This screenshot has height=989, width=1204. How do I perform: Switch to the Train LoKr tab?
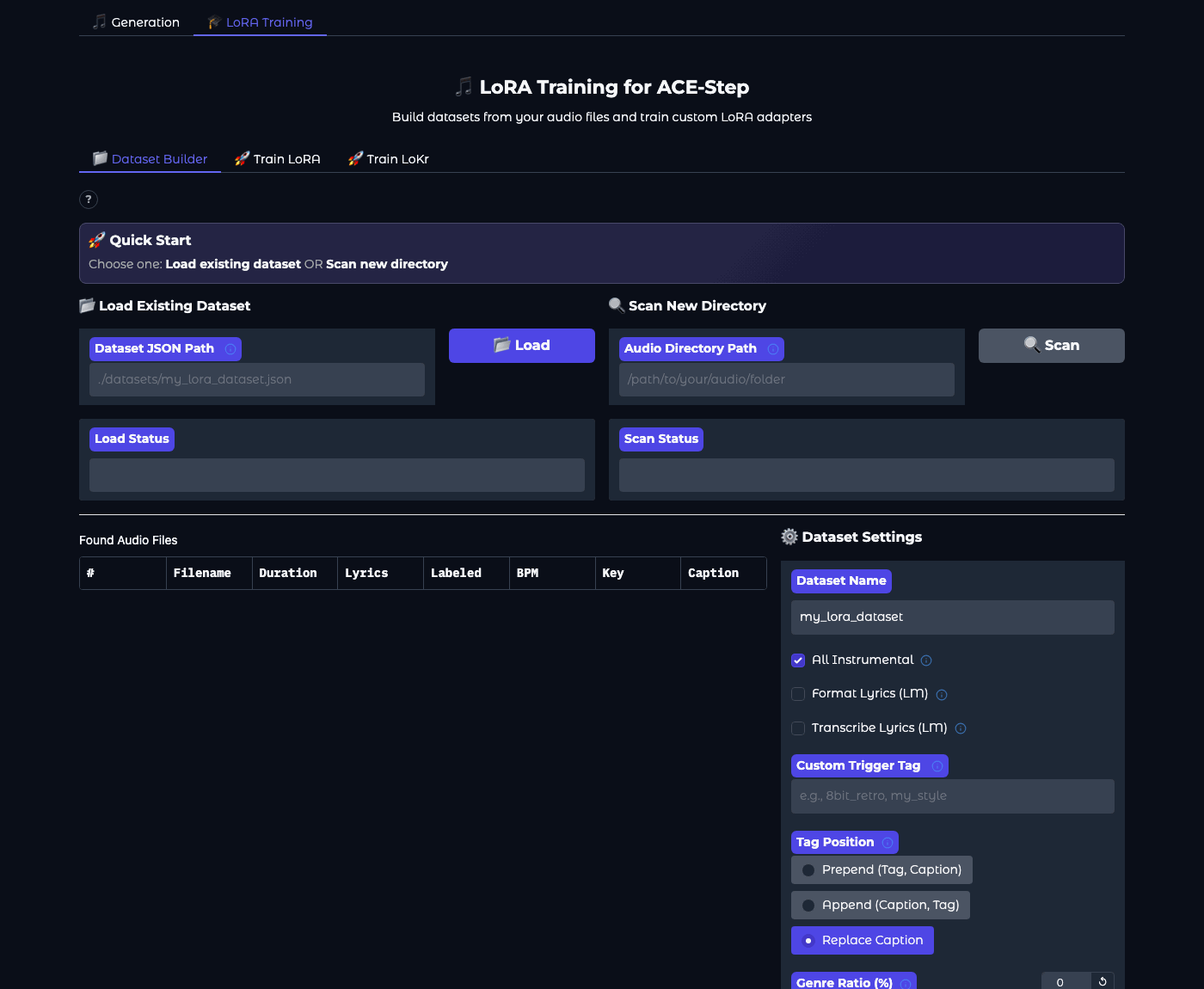[x=388, y=159]
